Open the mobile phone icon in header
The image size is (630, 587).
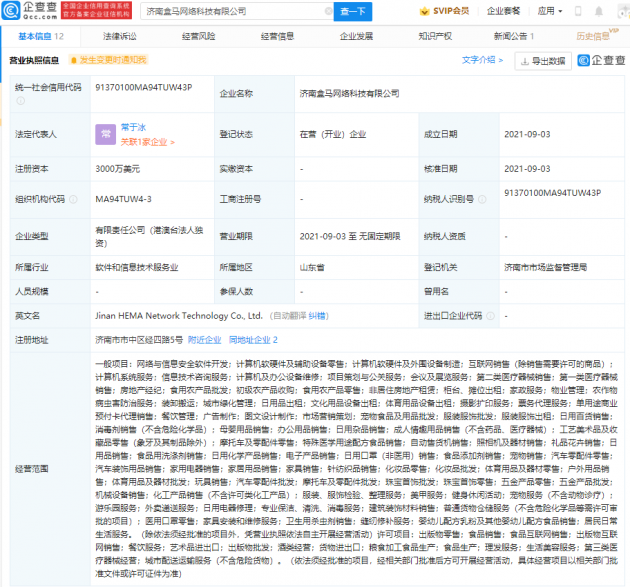tap(578, 11)
